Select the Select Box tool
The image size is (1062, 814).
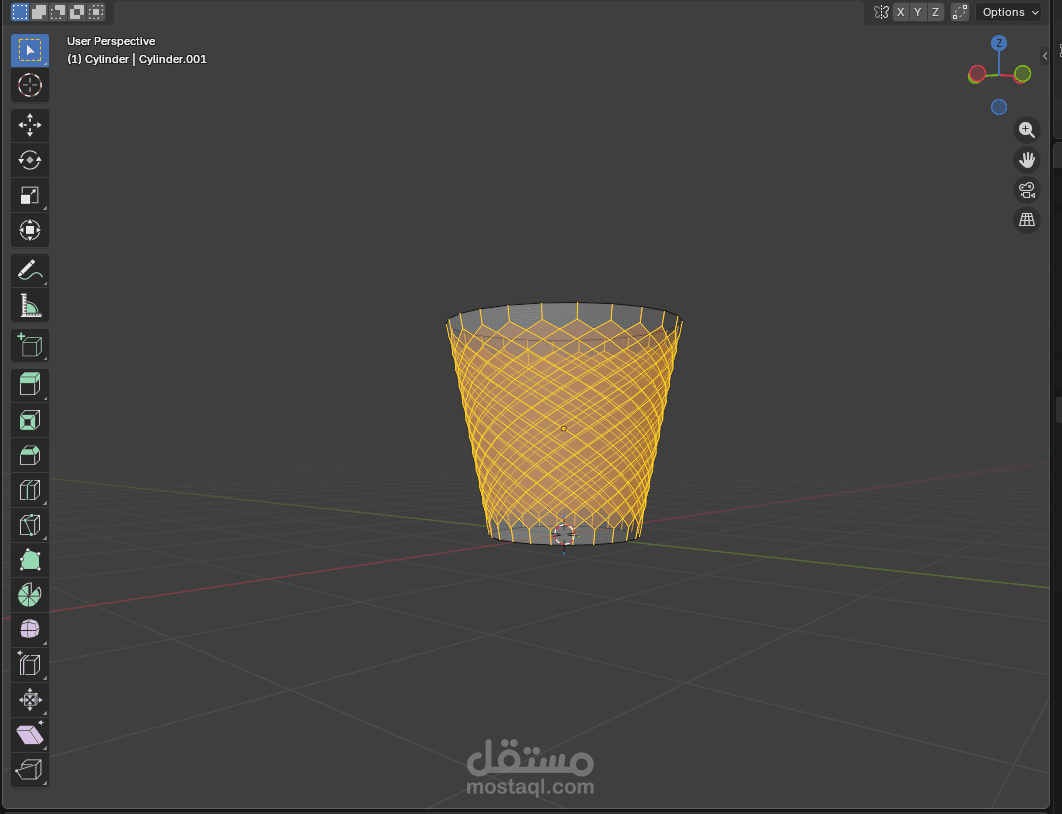click(30, 50)
